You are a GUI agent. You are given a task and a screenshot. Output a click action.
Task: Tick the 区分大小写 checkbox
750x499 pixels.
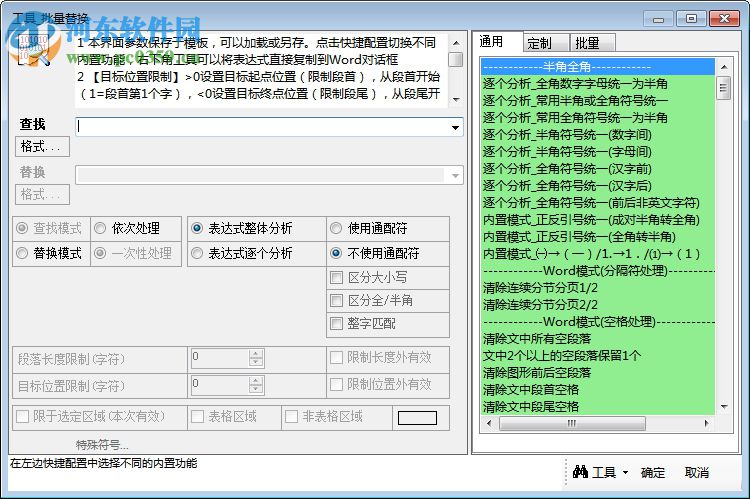(x=336, y=277)
